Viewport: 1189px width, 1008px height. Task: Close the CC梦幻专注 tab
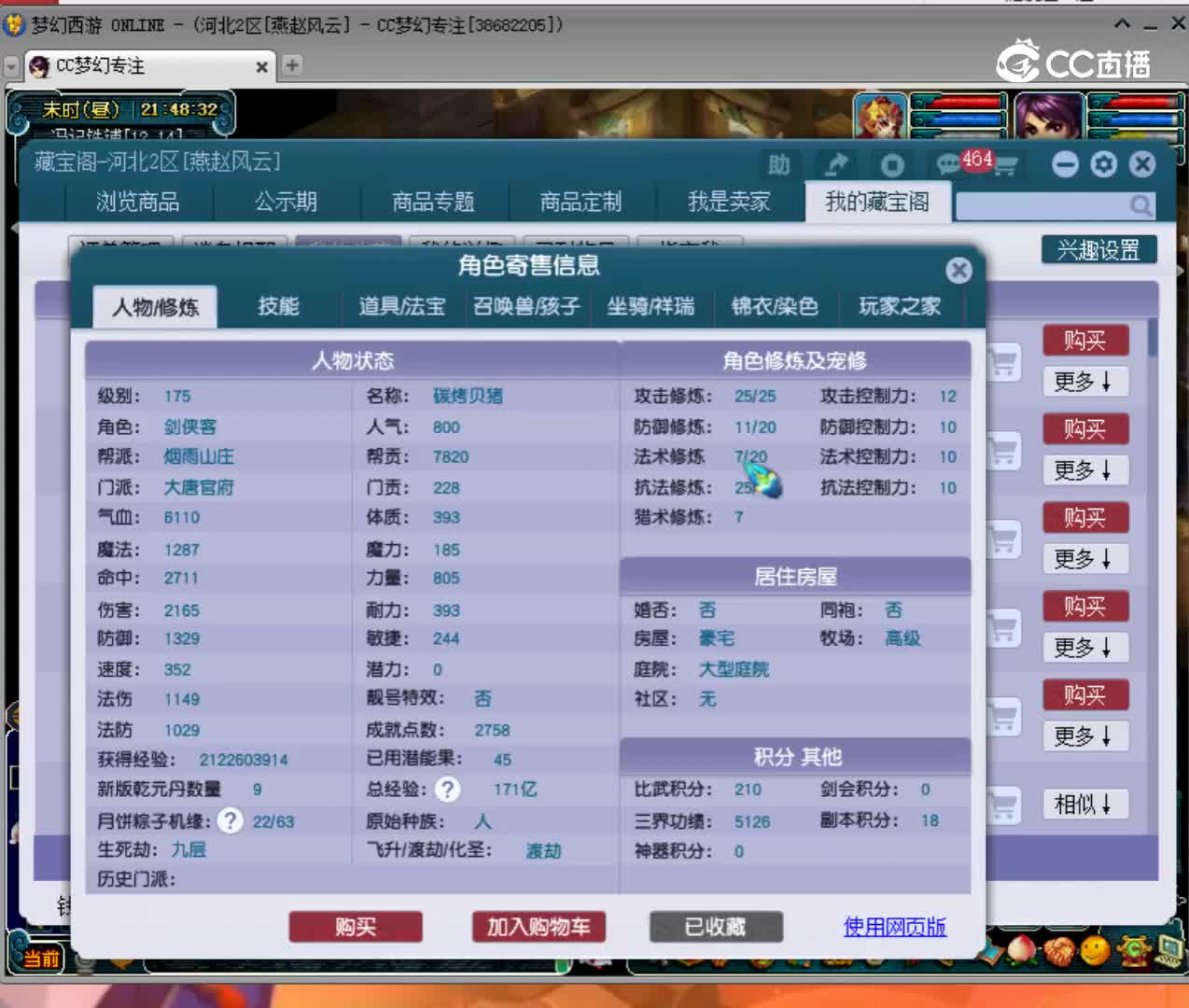pos(262,66)
